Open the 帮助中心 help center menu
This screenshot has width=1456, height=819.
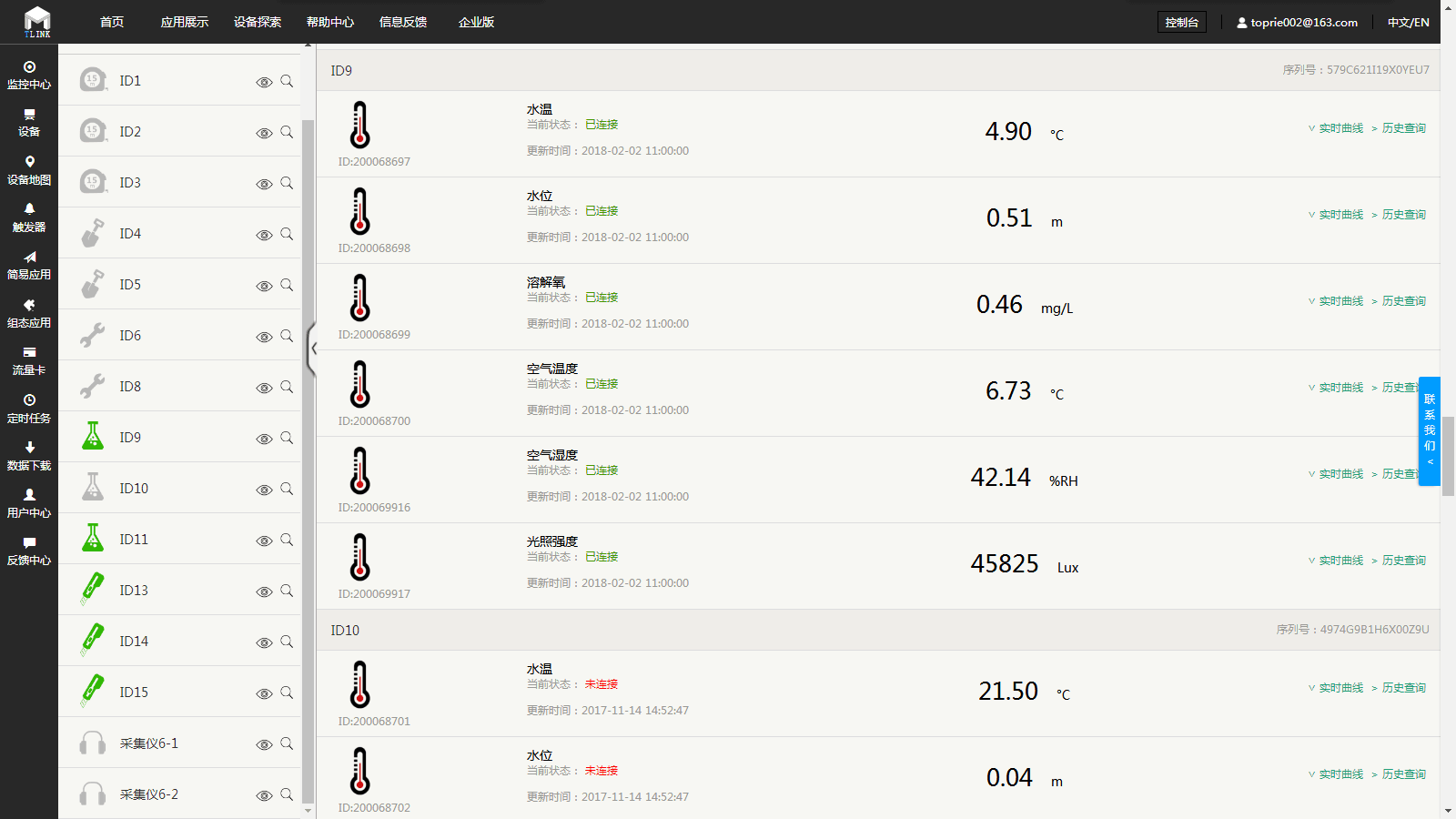pyautogui.click(x=330, y=22)
